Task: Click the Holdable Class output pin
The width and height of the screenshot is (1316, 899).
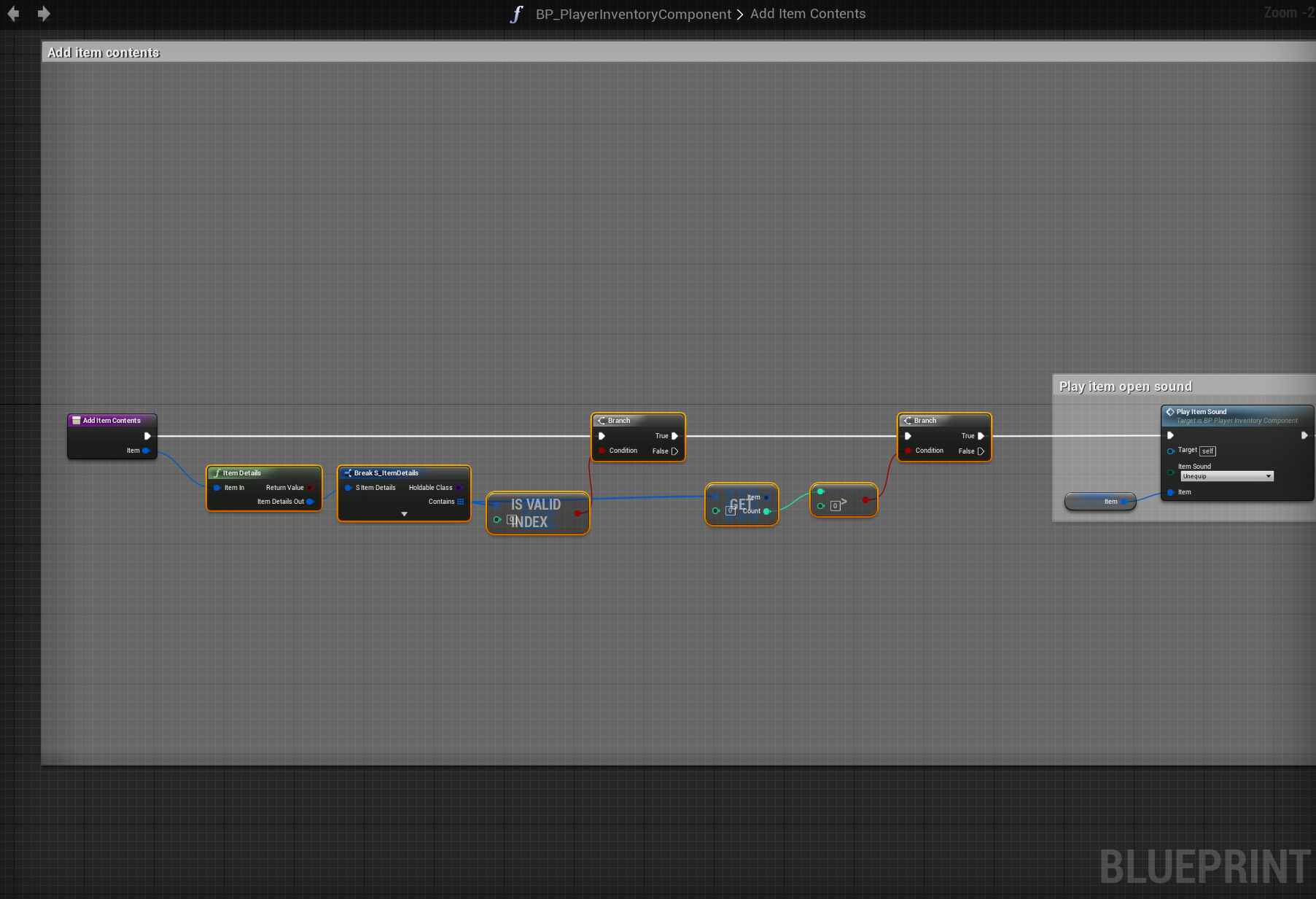Action: click(459, 488)
